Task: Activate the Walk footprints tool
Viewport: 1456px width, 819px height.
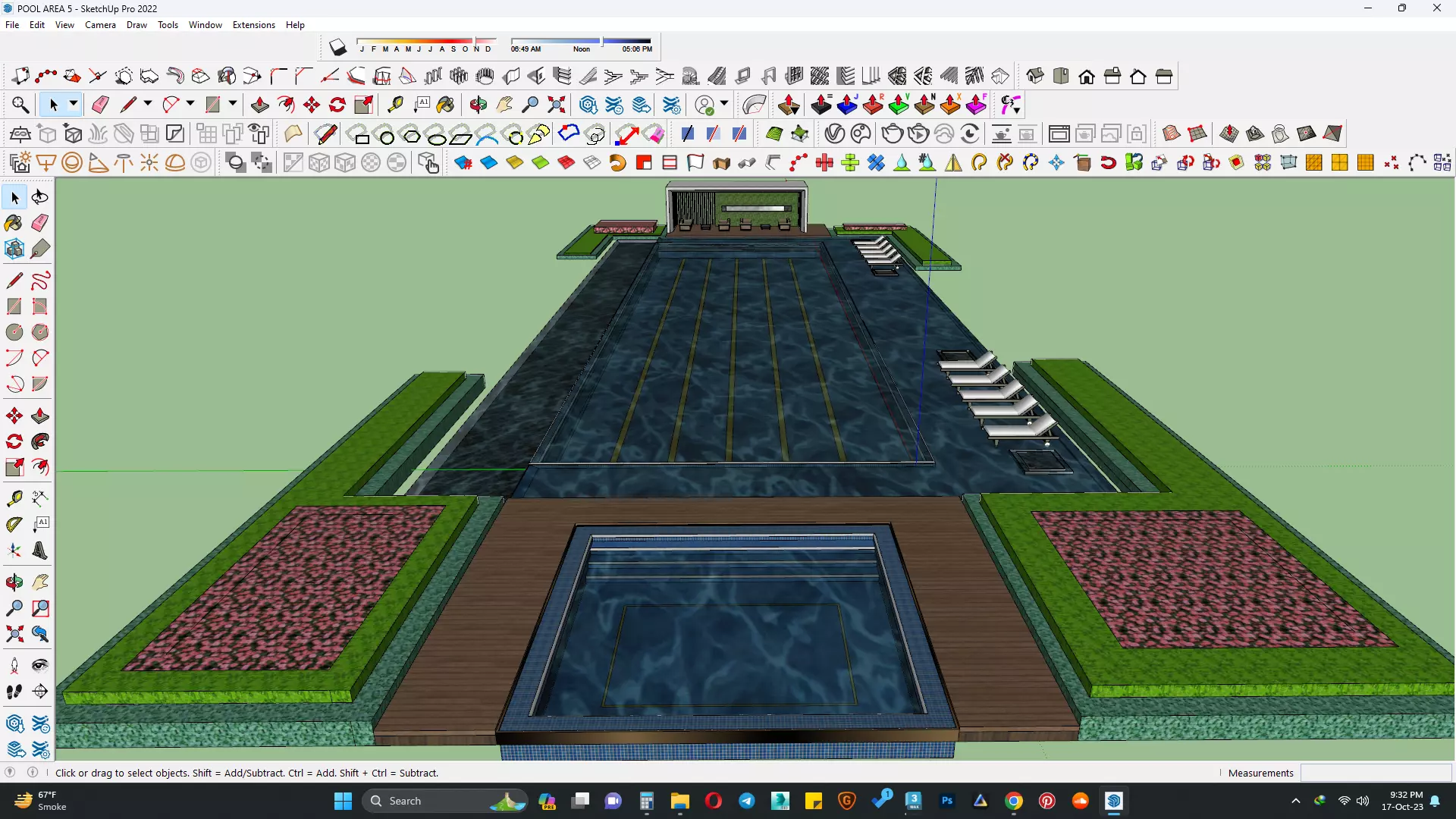Action: (14, 692)
